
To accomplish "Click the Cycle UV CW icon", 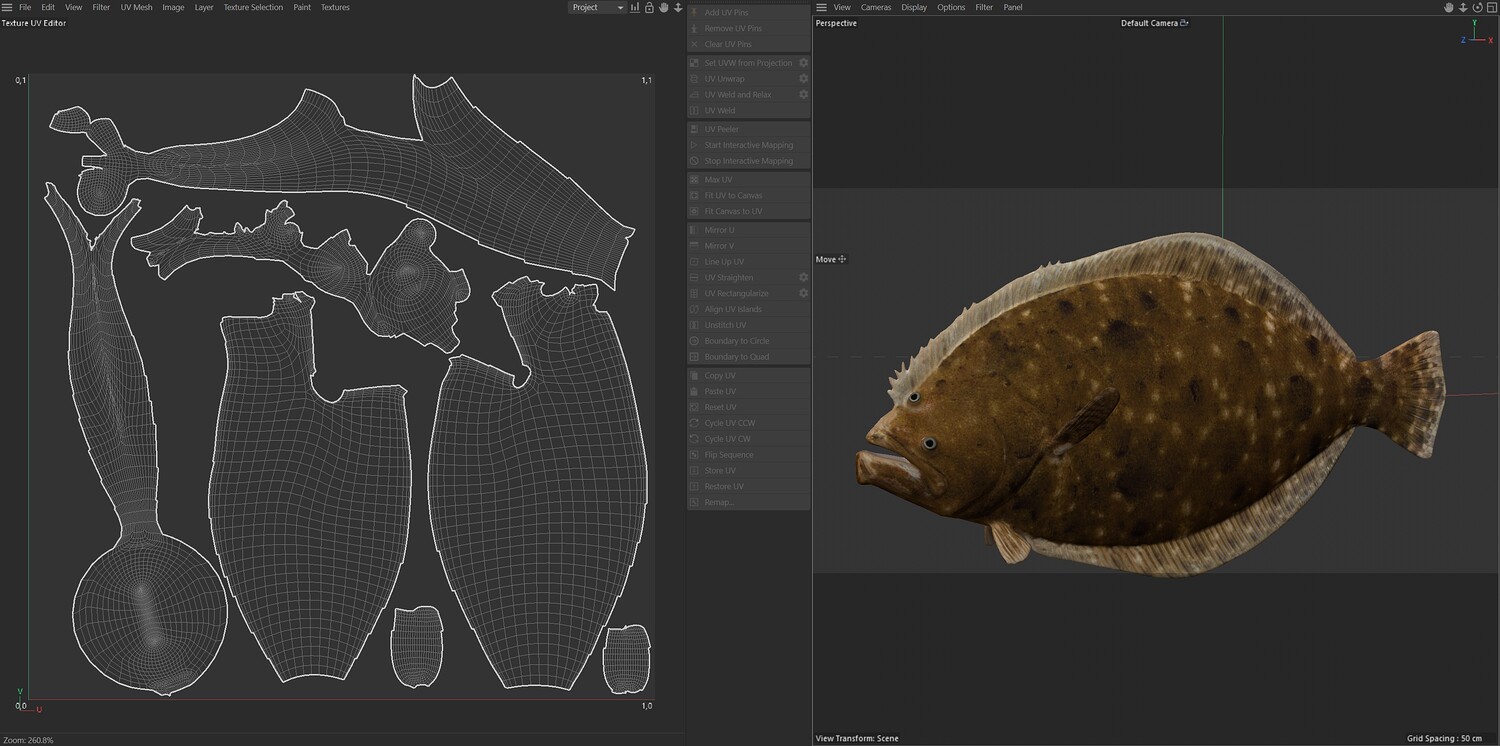I will 695,439.
